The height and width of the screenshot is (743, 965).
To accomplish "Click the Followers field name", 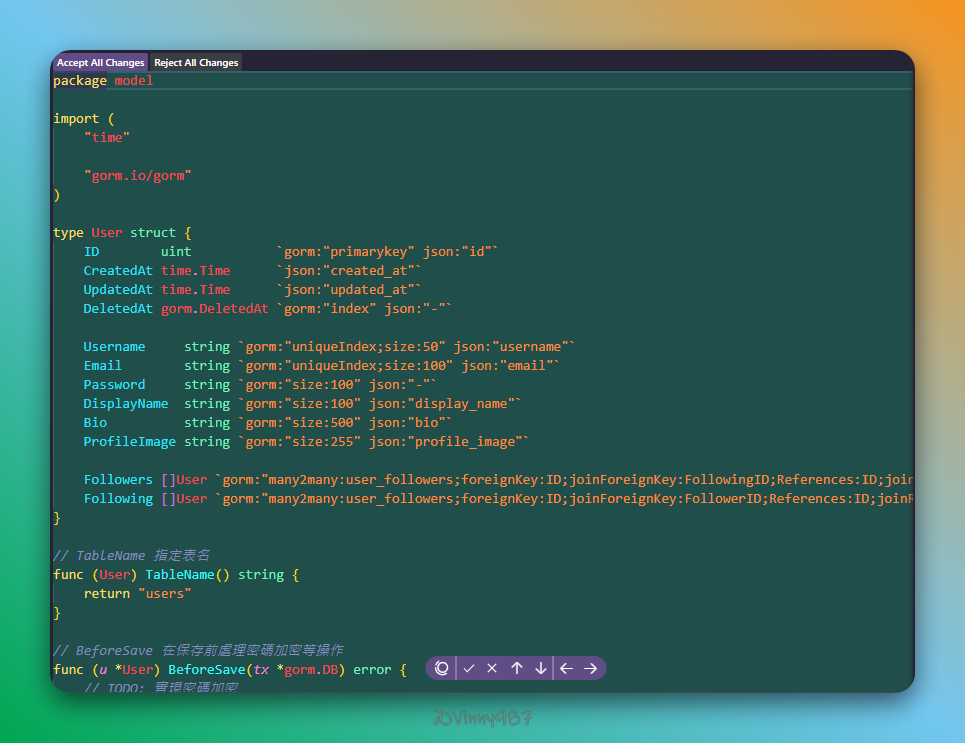I will [118, 479].
